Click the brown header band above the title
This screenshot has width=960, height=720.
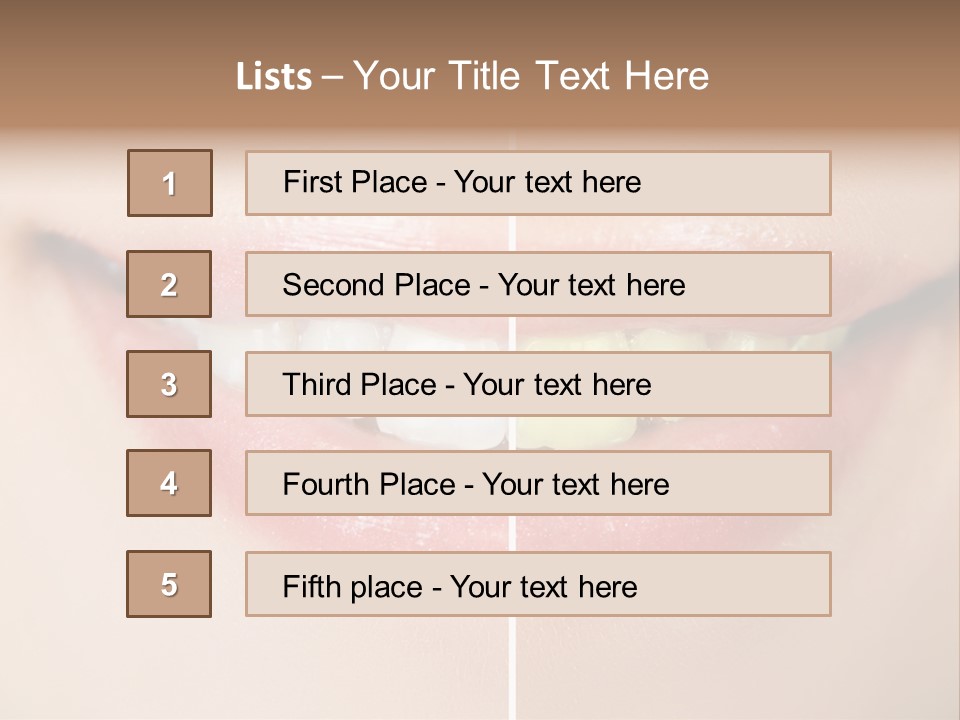pos(480,22)
